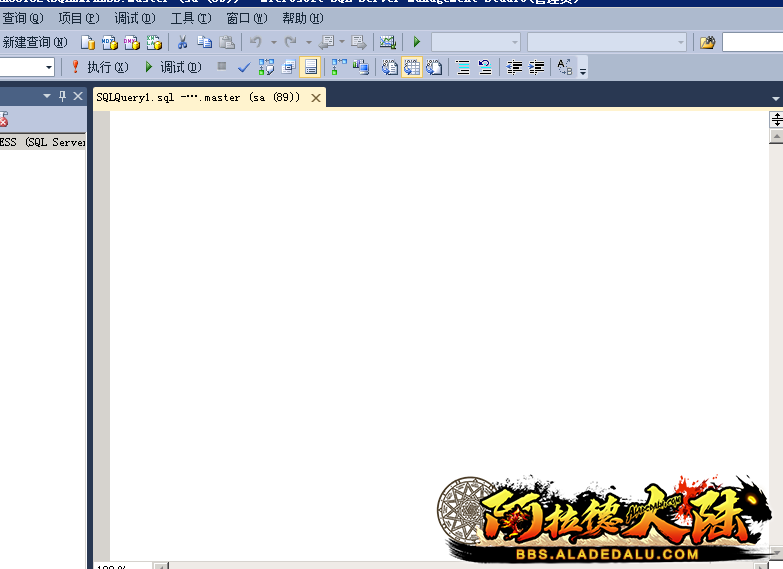Screen dimensions: 783x569
Task: Click the Comment out selected lines icon
Action: [463, 67]
